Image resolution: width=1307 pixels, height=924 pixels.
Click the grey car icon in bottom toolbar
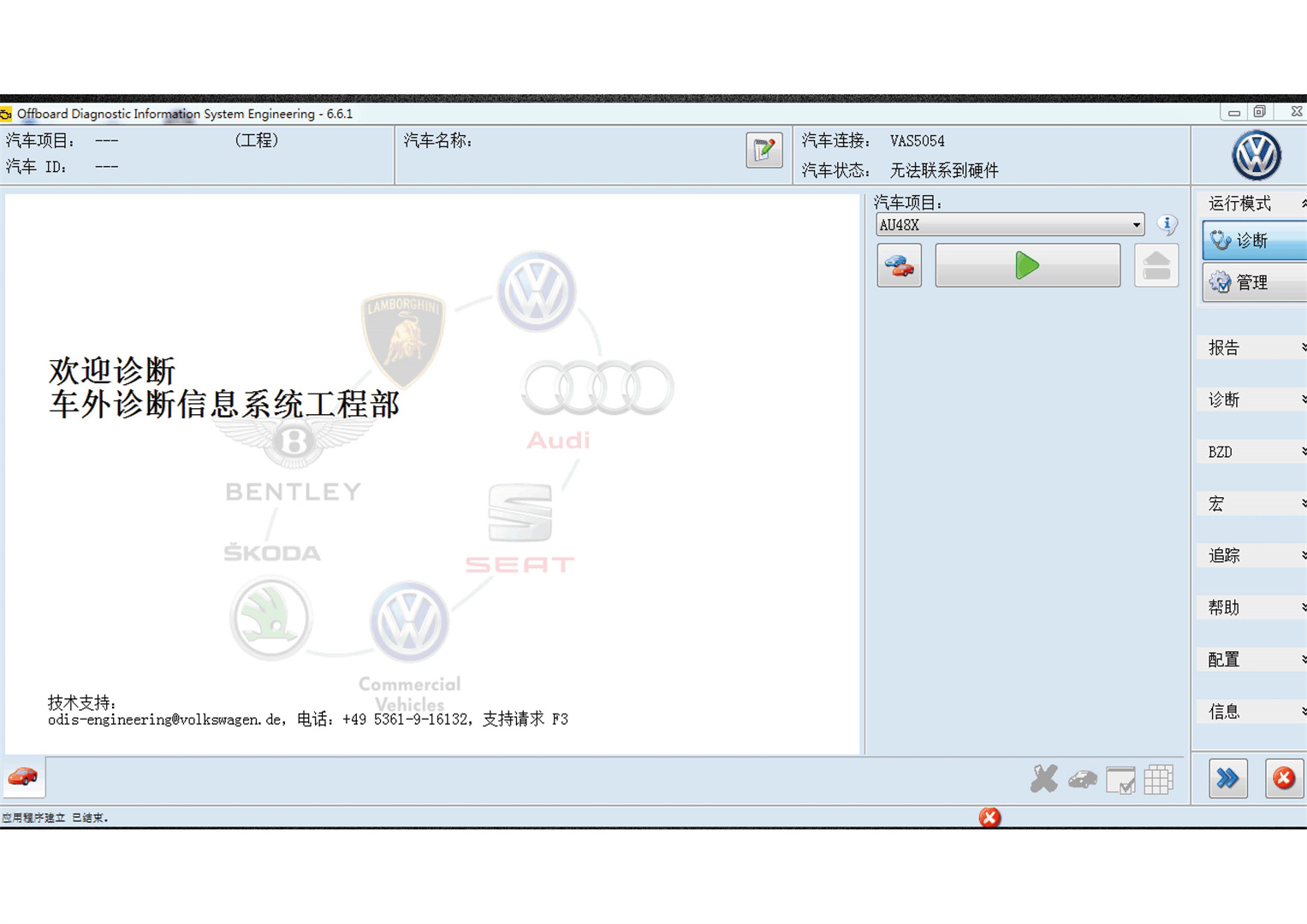pos(1083,779)
